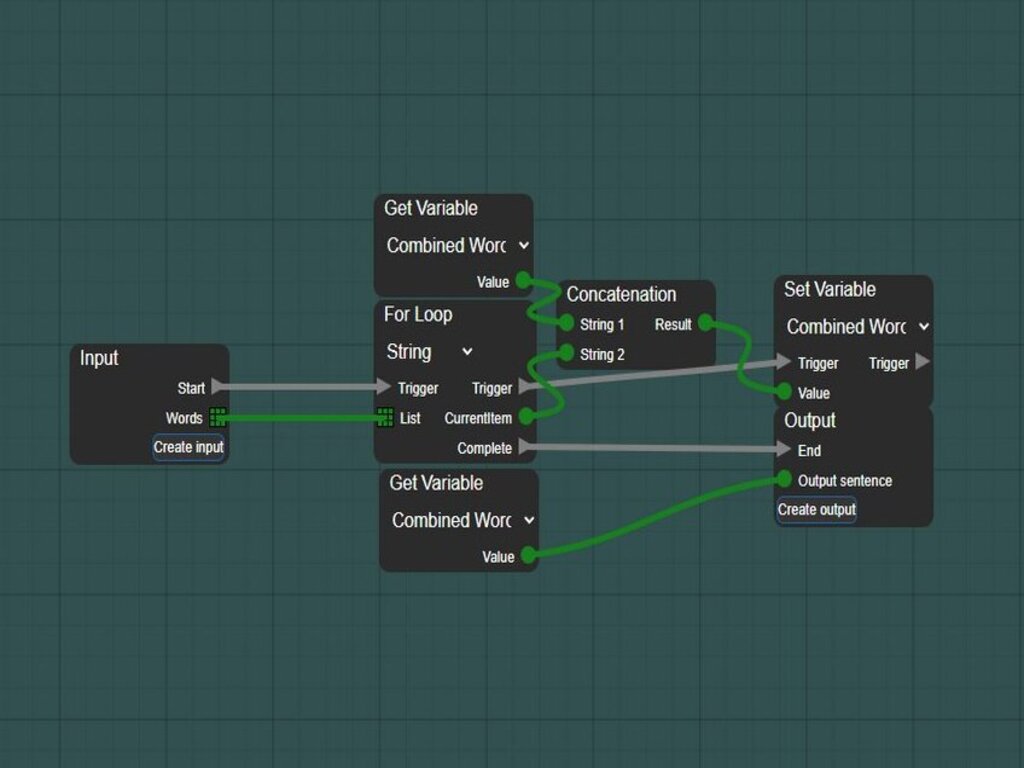Click the CurrentItem label in For Loop
Image resolution: width=1024 pixels, height=768 pixels.
(x=478, y=418)
